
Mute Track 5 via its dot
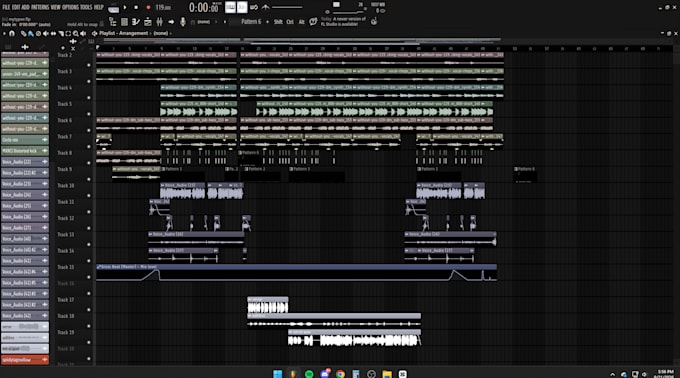point(89,114)
